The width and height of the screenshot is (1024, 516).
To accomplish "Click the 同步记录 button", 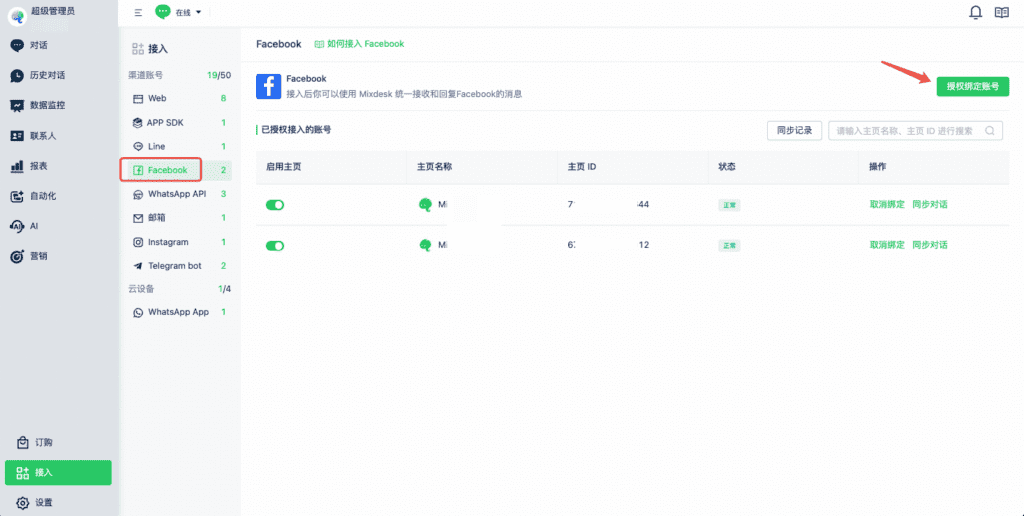I will click(x=794, y=130).
